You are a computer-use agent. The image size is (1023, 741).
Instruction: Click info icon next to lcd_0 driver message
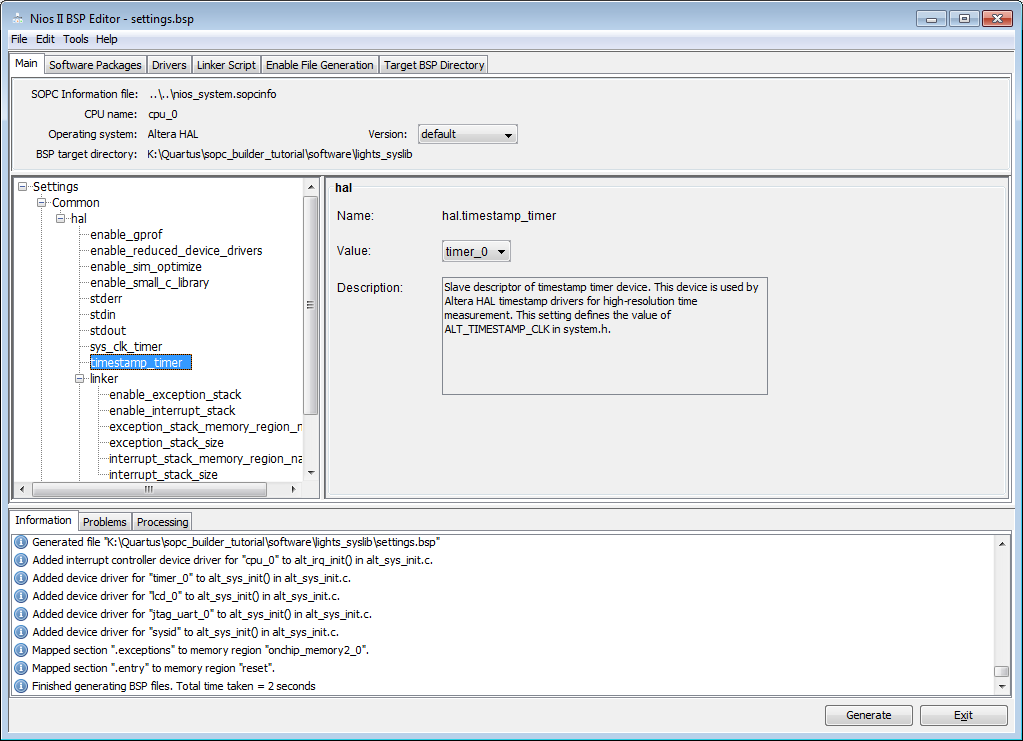coord(21,596)
